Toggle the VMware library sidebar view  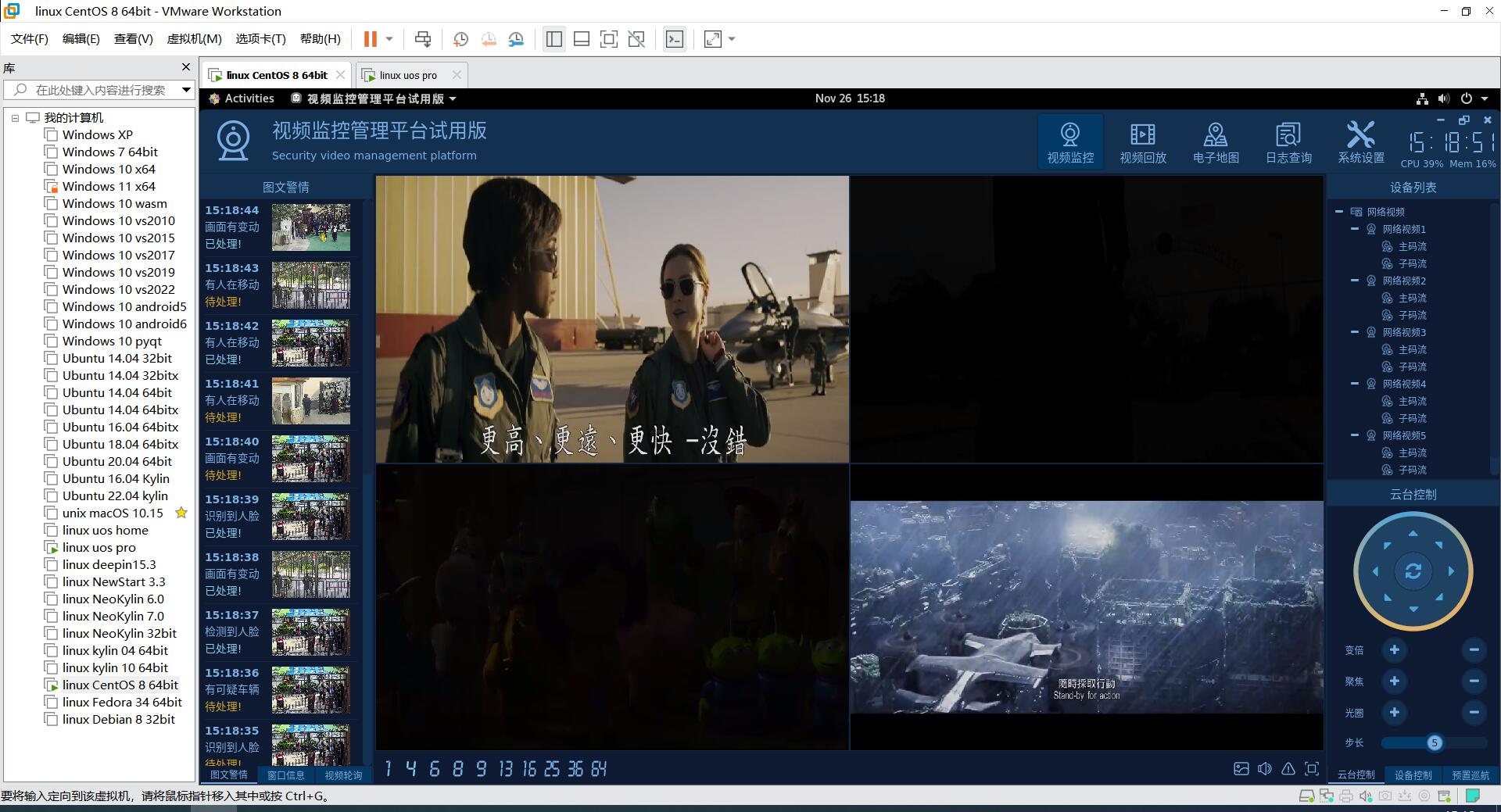coord(553,39)
